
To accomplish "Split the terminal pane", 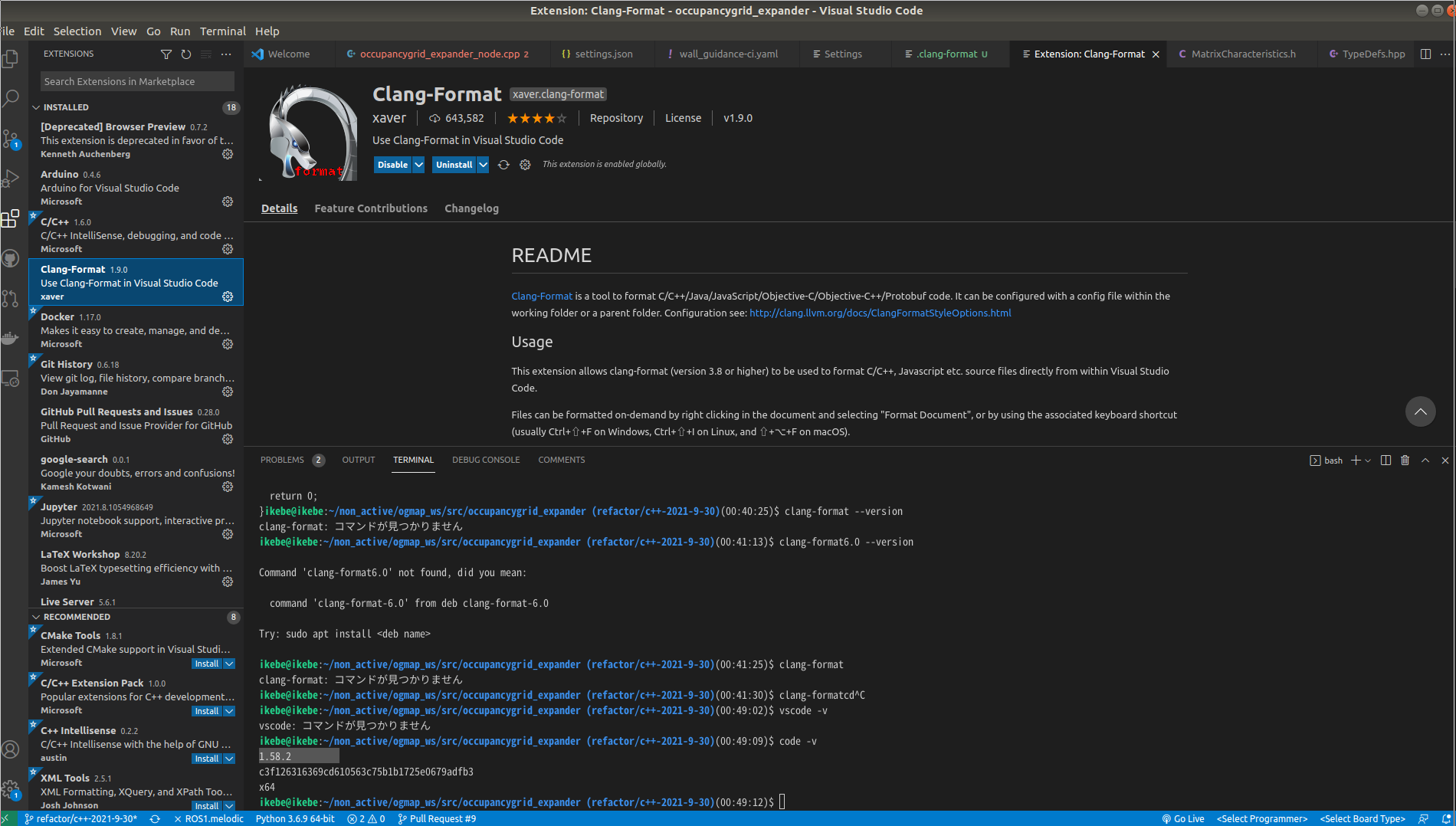I will click(x=1385, y=460).
